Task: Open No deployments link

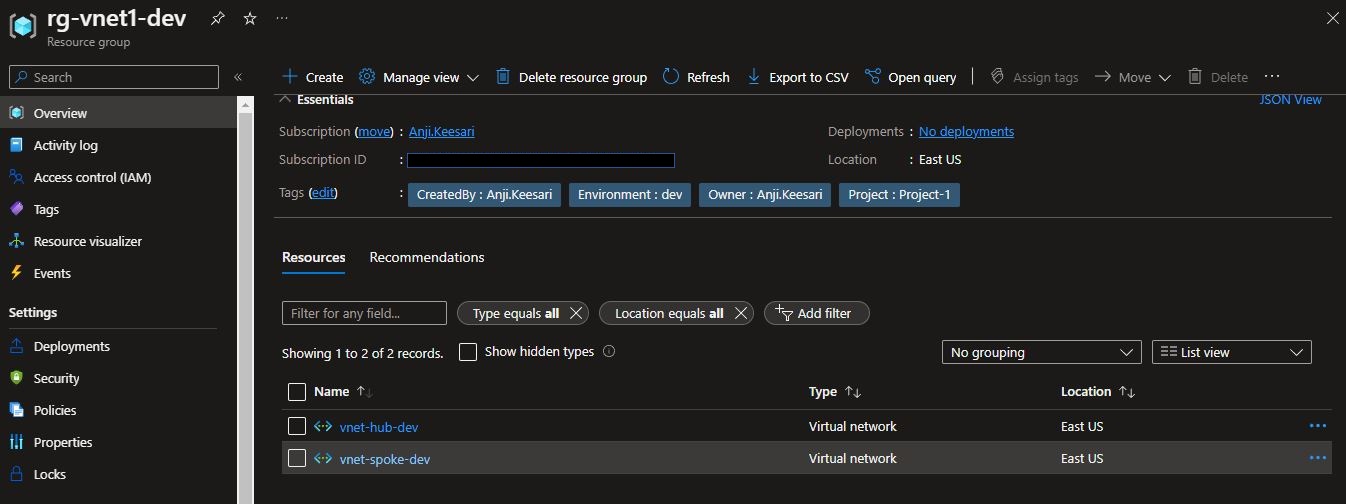Action: point(966,131)
